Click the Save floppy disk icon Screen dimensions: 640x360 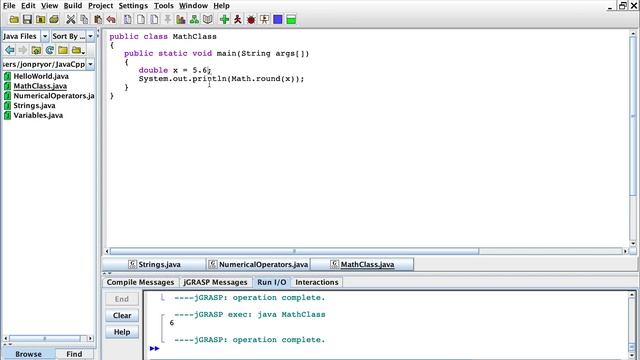[27, 19]
